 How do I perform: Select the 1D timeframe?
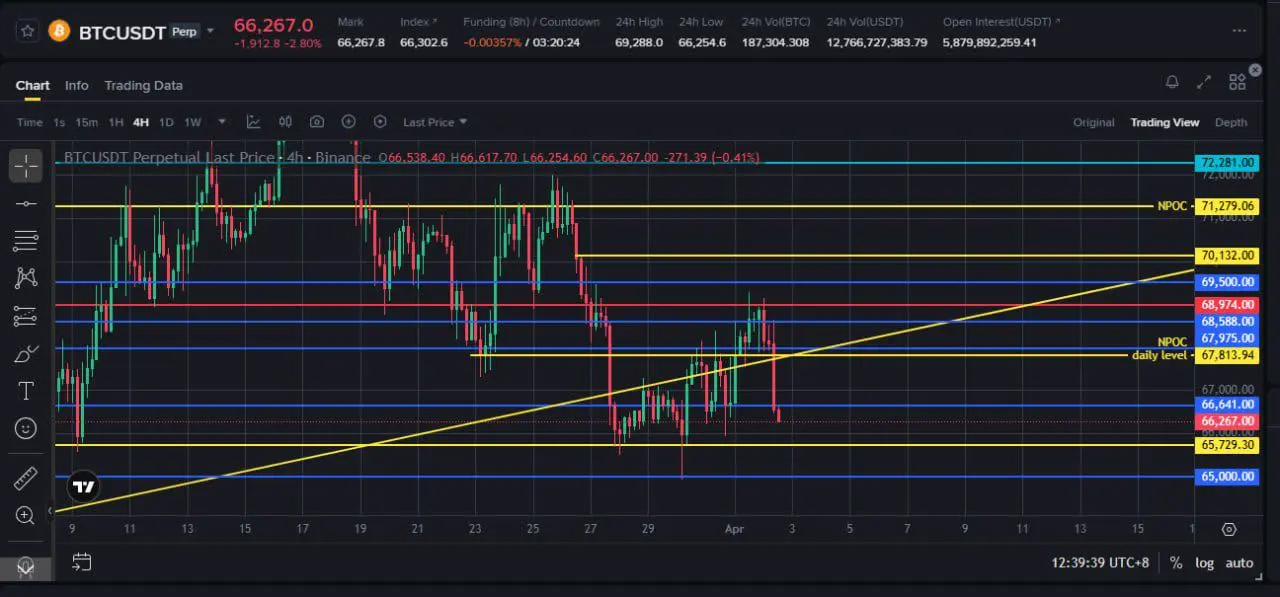(x=166, y=122)
